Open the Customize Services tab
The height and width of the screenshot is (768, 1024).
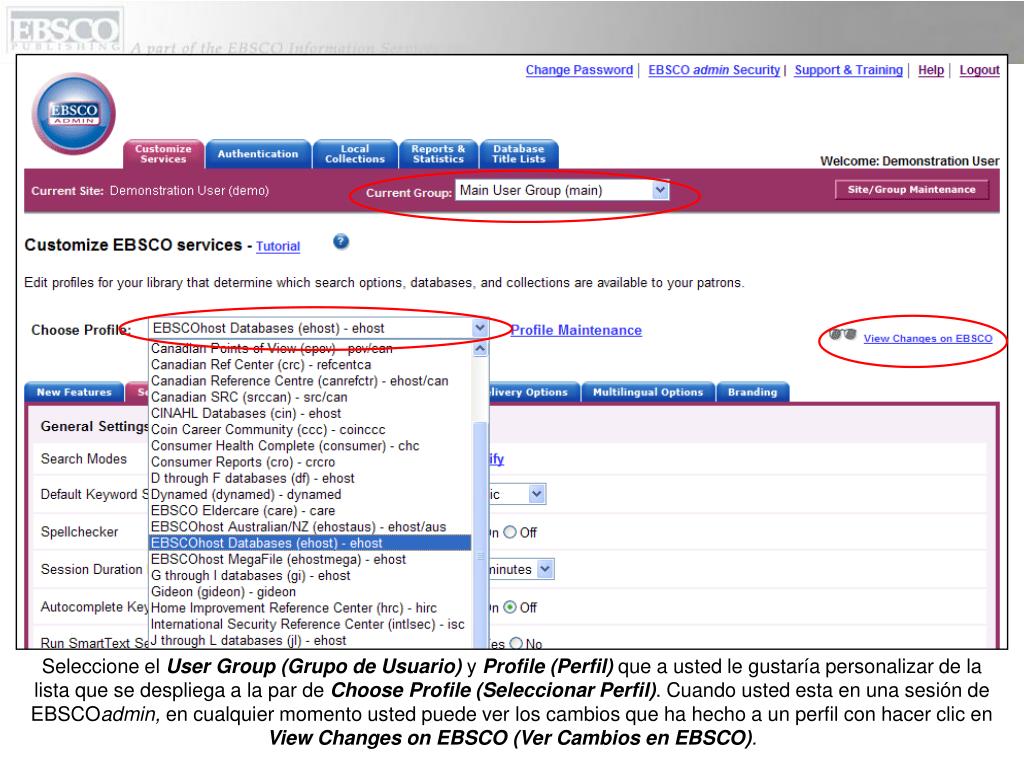coord(163,154)
